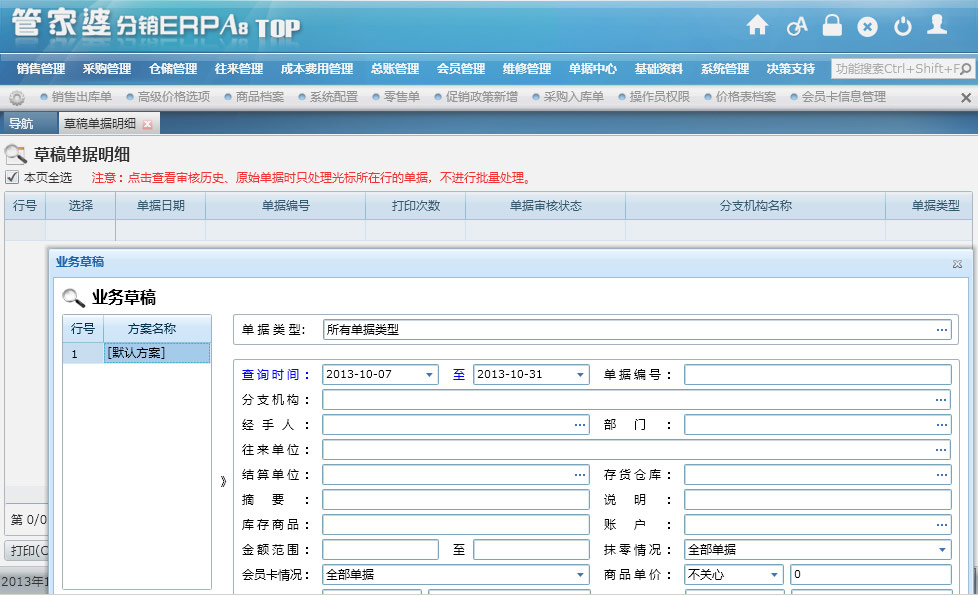This screenshot has height=596, width=978.
Task: Switch to the 导航 tab
Action: tap(21, 124)
